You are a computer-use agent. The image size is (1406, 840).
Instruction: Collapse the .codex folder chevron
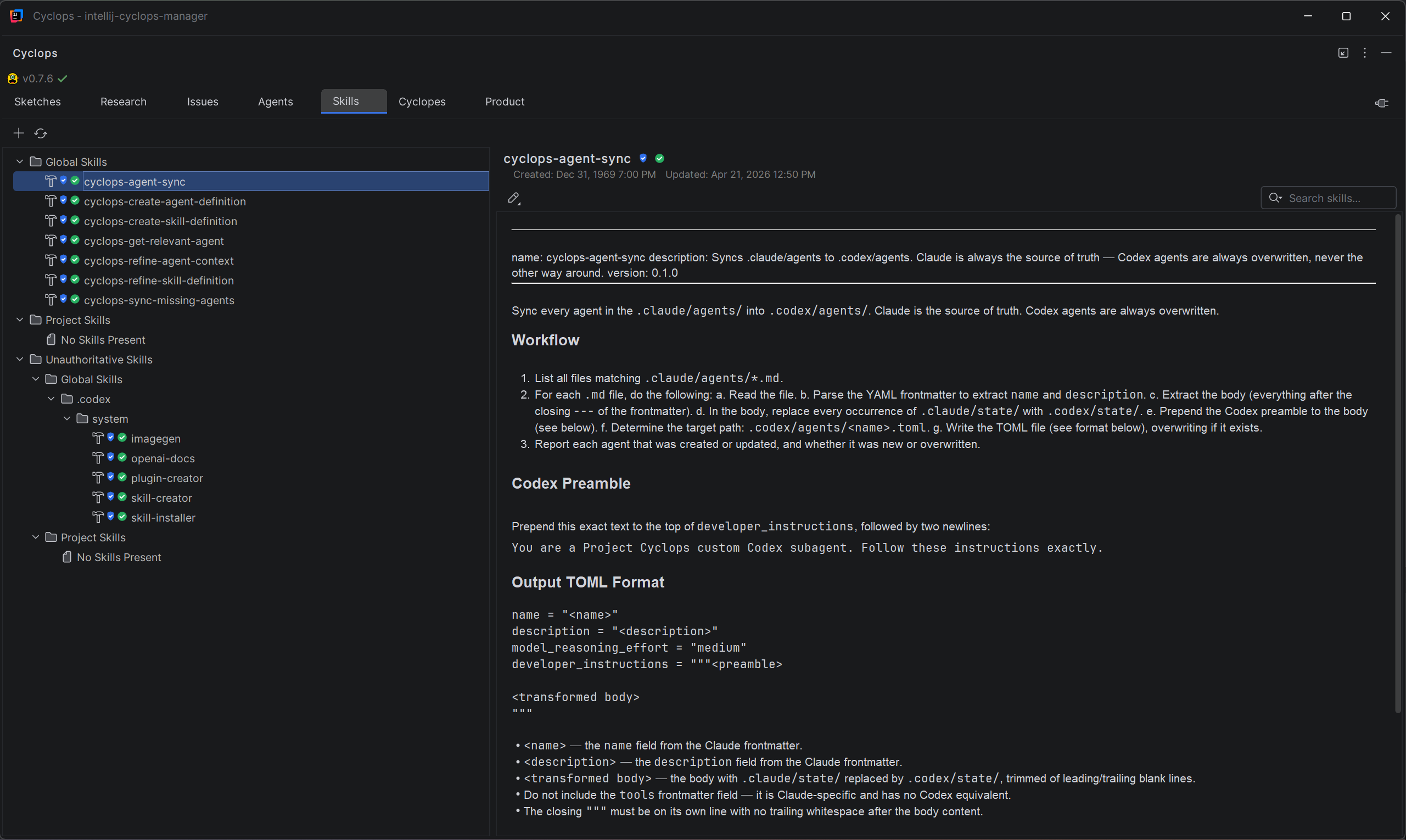pos(52,399)
